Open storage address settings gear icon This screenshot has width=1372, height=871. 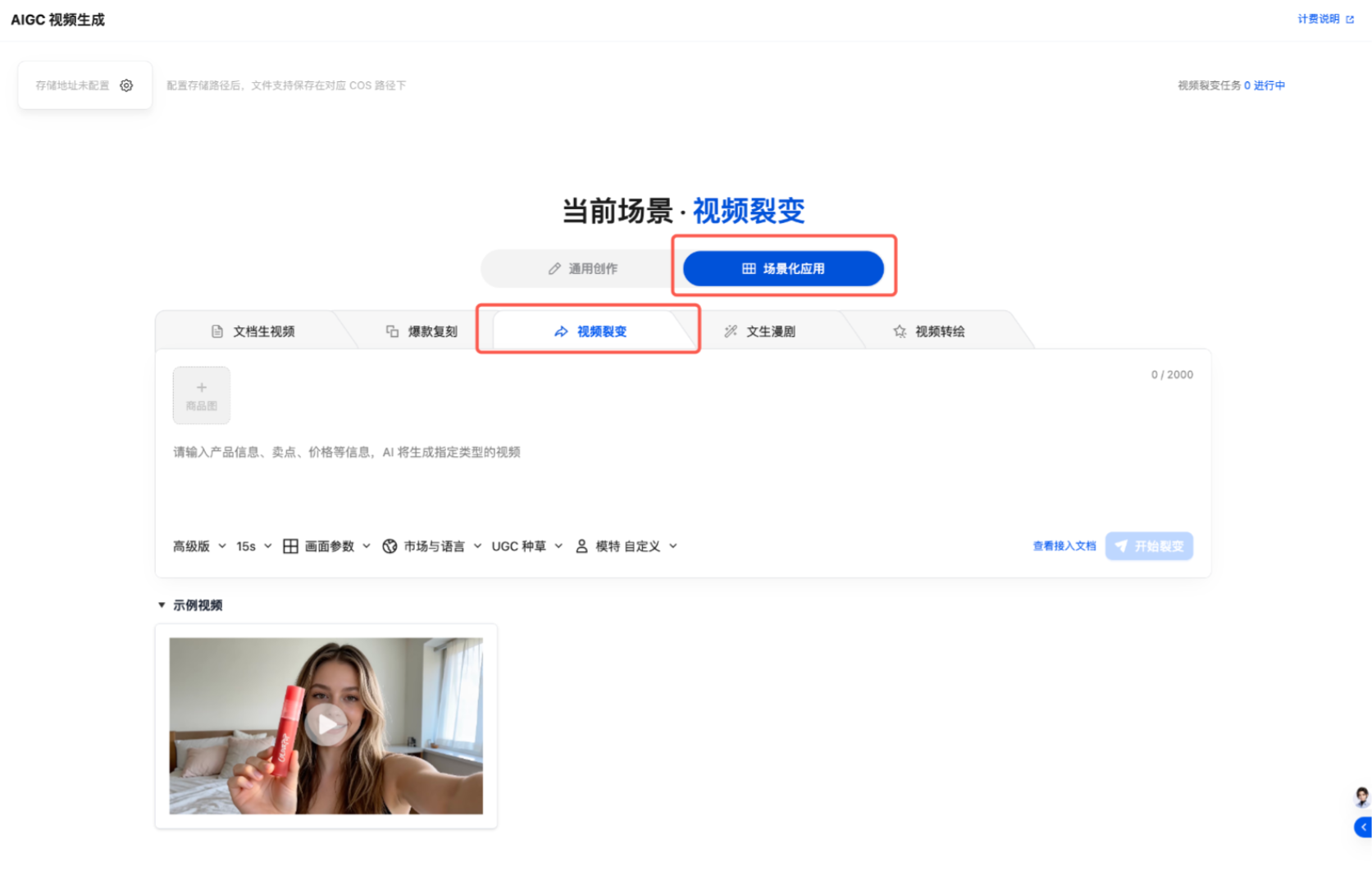126,85
